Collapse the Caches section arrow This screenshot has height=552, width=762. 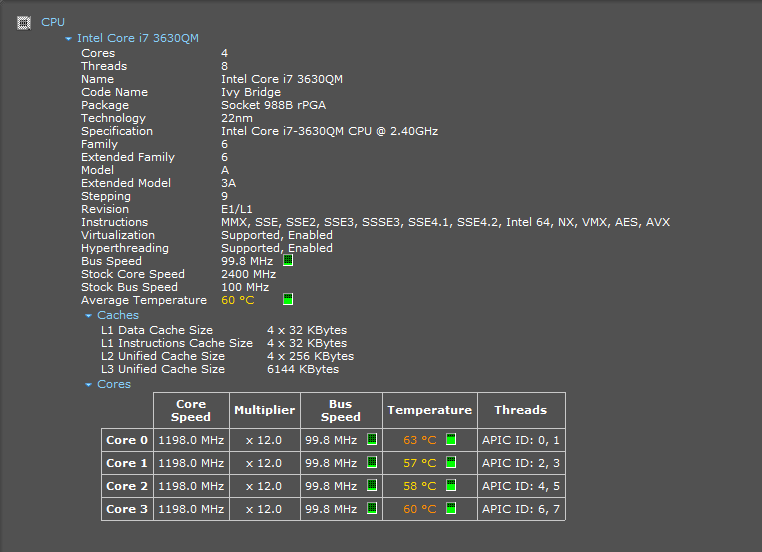click(x=88, y=316)
